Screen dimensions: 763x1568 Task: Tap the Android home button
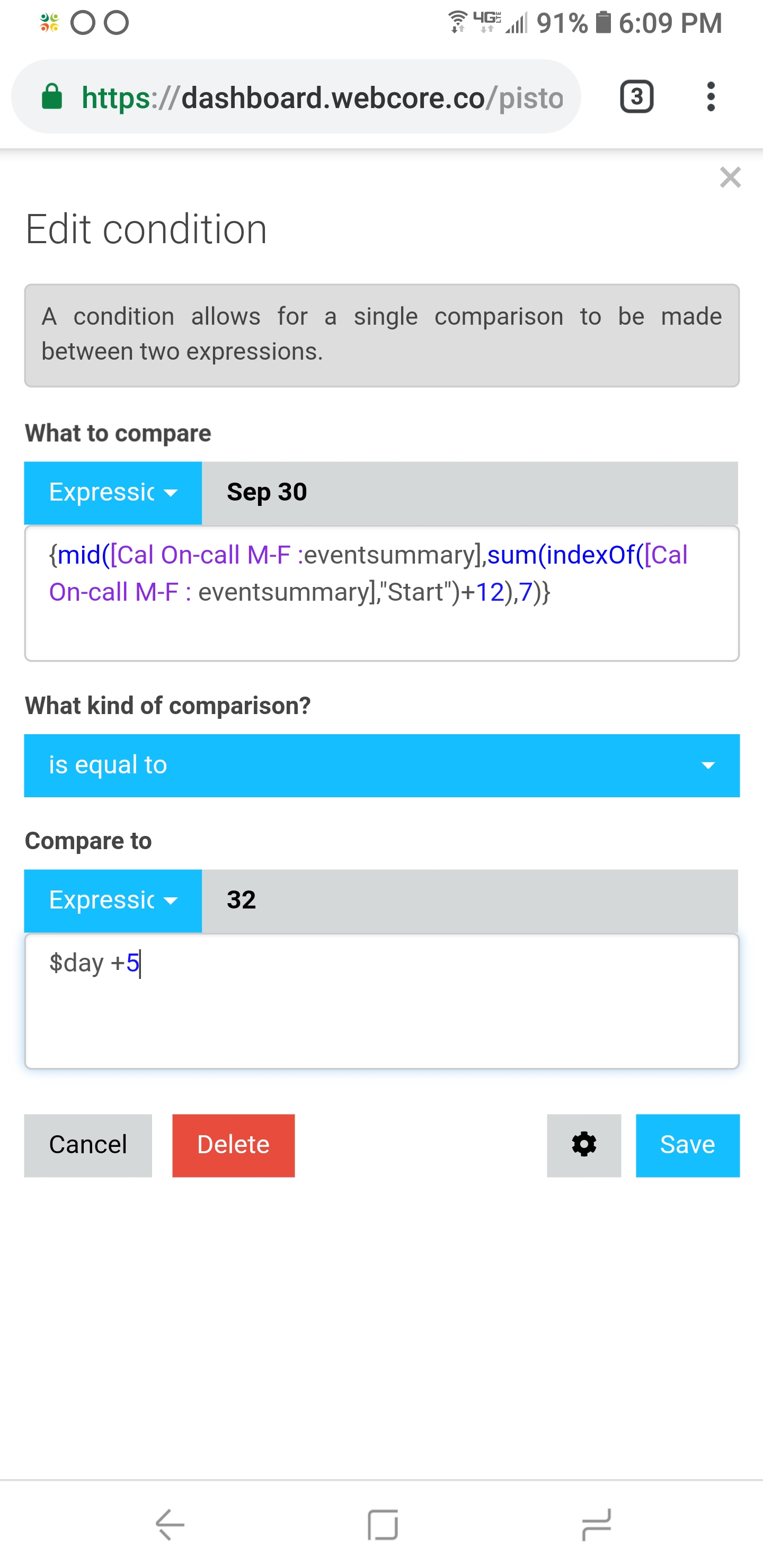383,1524
